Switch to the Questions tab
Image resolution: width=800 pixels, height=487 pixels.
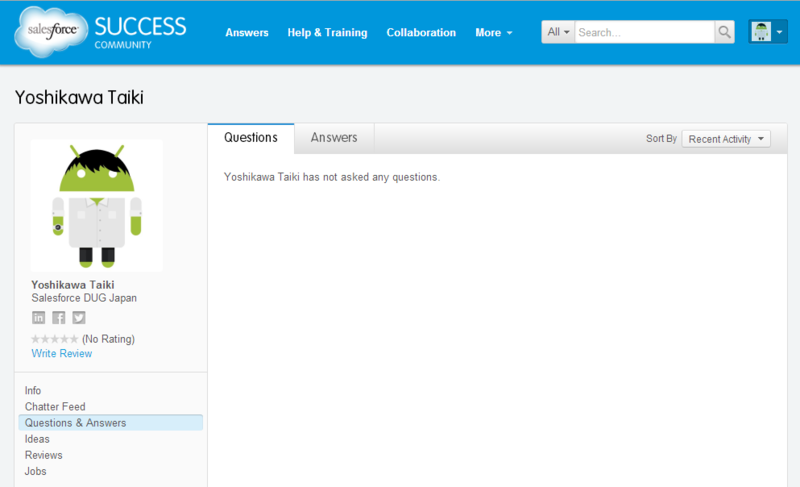[251, 138]
